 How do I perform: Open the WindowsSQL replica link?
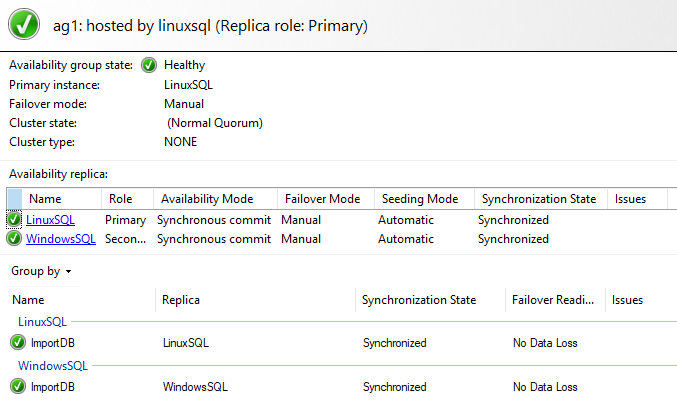click(x=61, y=239)
